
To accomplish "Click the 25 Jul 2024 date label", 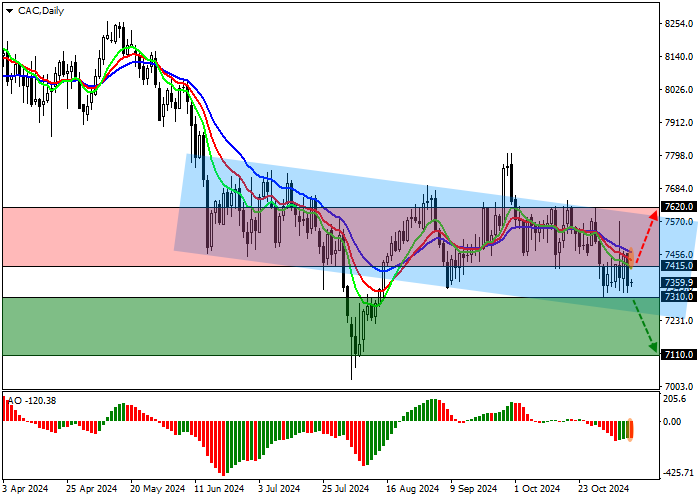I will pyautogui.click(x=346, y=489).
